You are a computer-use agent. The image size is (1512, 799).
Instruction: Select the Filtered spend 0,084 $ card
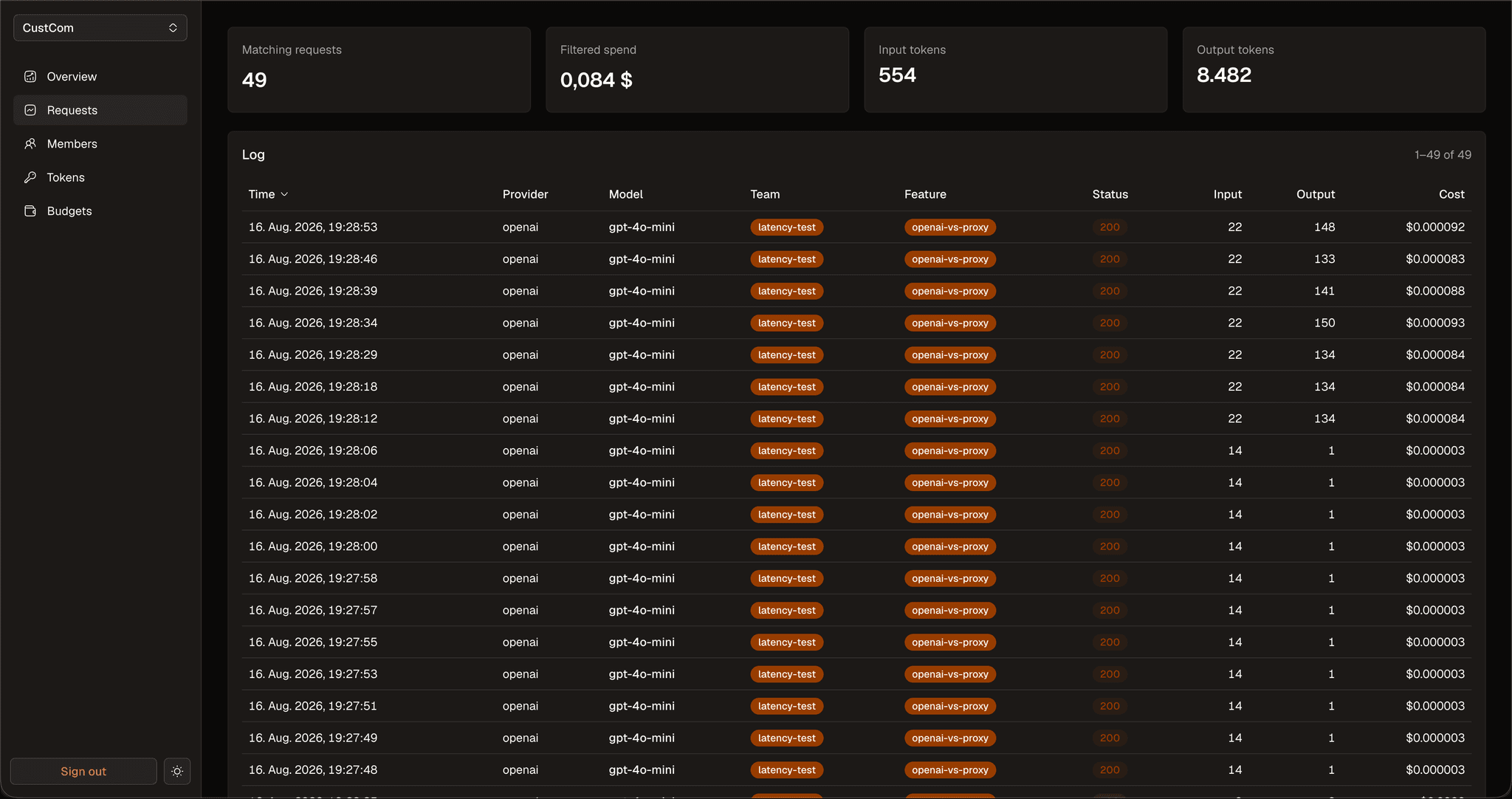(697, 70)
